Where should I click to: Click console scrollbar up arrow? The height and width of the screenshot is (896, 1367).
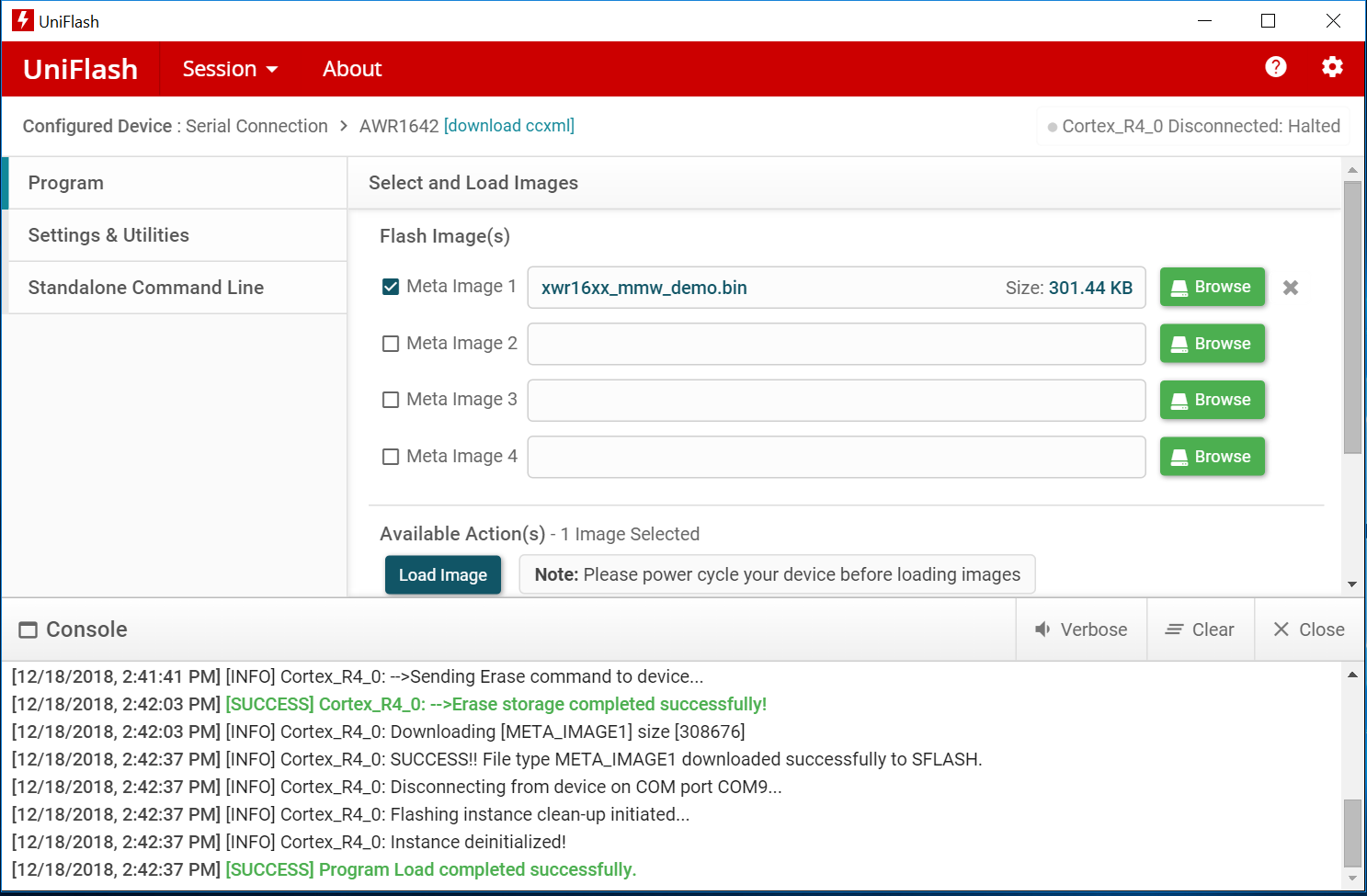[x=1352, y=675]
